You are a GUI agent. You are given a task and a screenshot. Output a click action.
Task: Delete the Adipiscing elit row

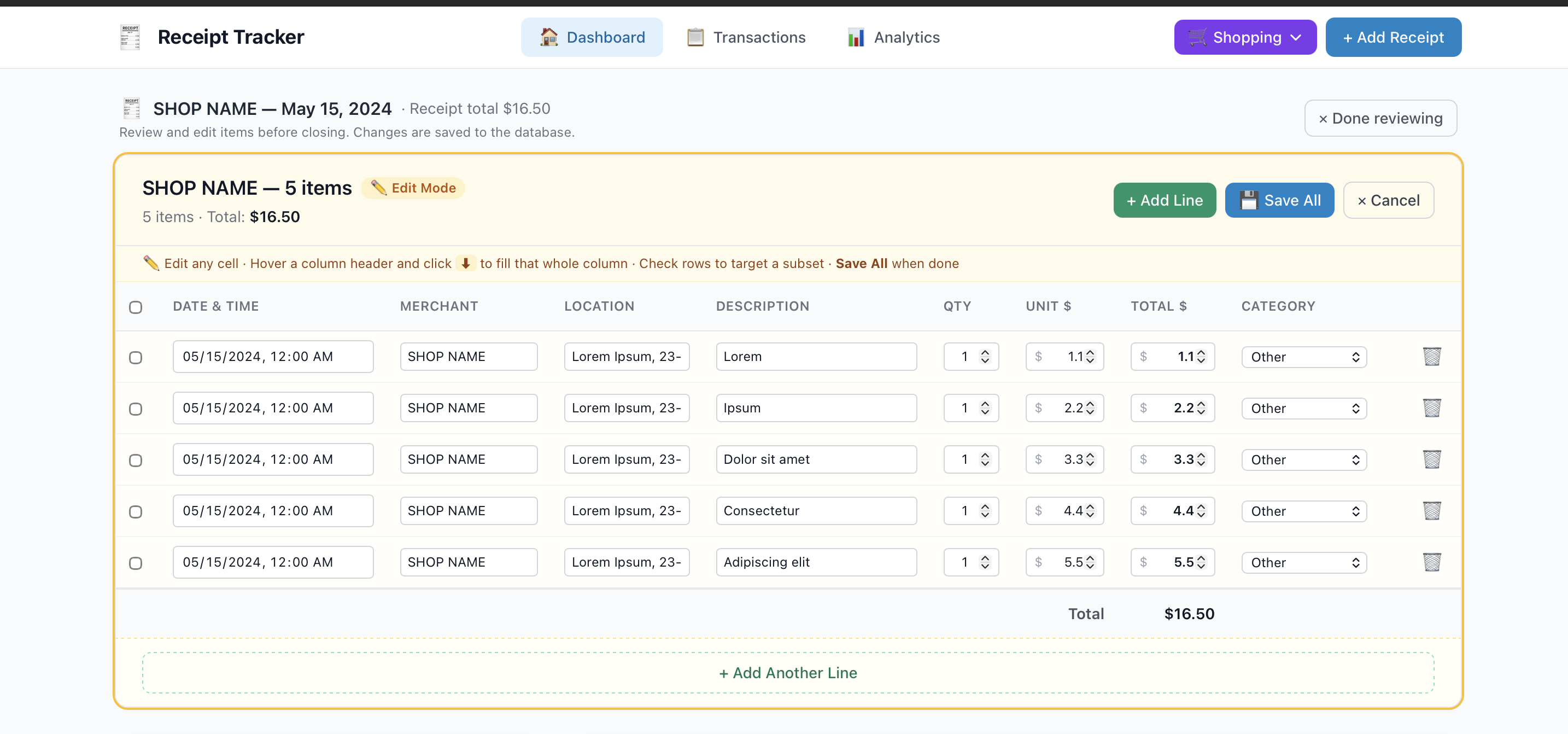[x=1431, y=562]
